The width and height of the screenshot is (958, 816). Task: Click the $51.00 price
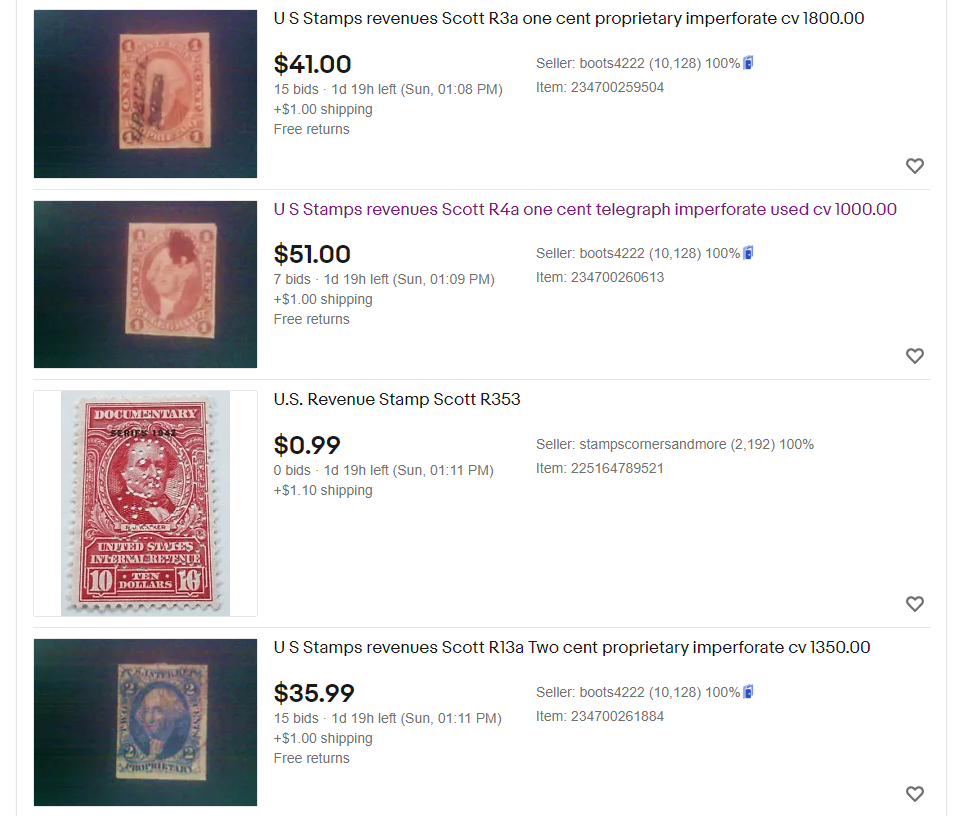click(312, 254)
